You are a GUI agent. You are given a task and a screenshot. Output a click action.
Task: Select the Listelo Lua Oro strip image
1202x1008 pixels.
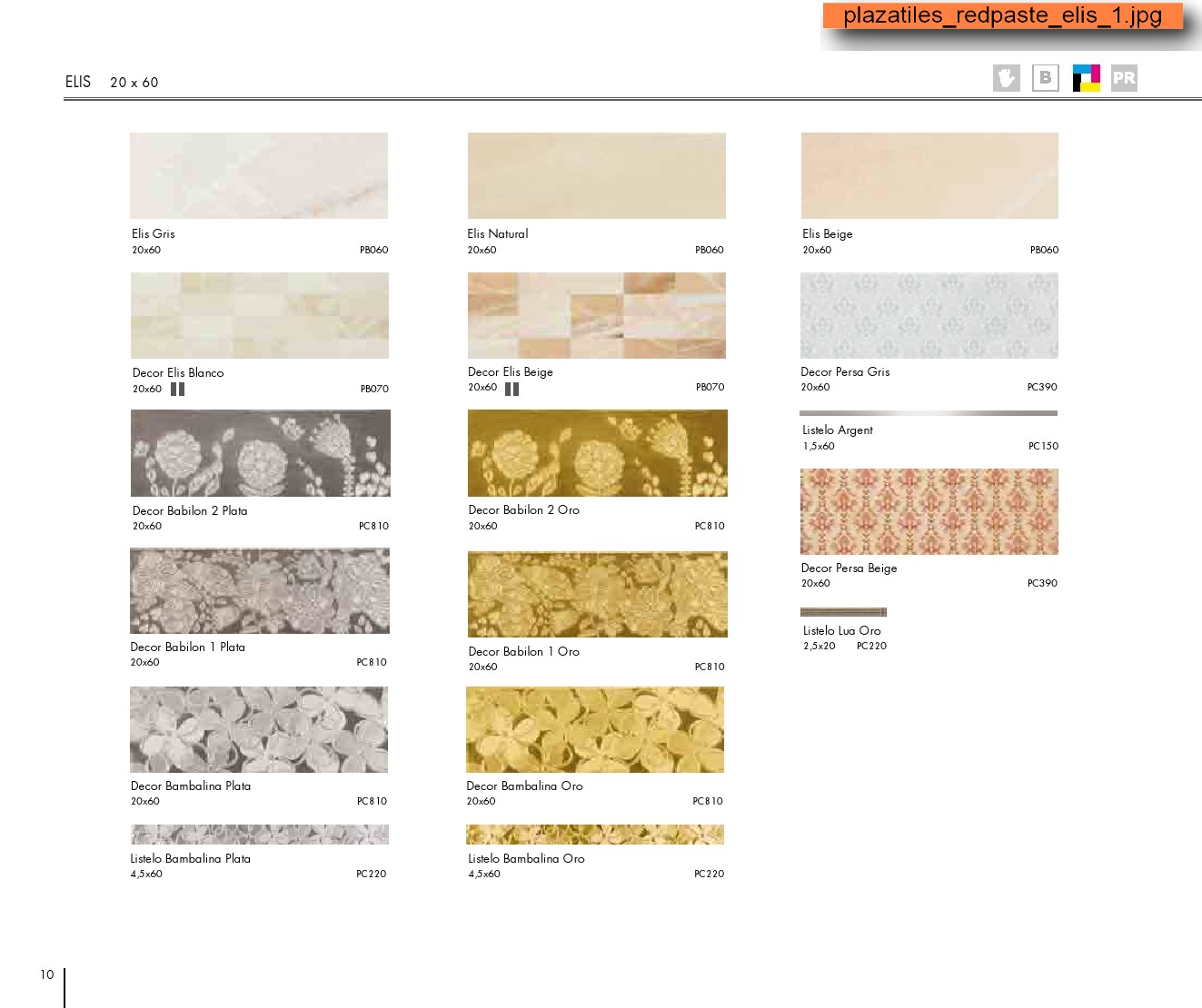(x=843, y=612)
